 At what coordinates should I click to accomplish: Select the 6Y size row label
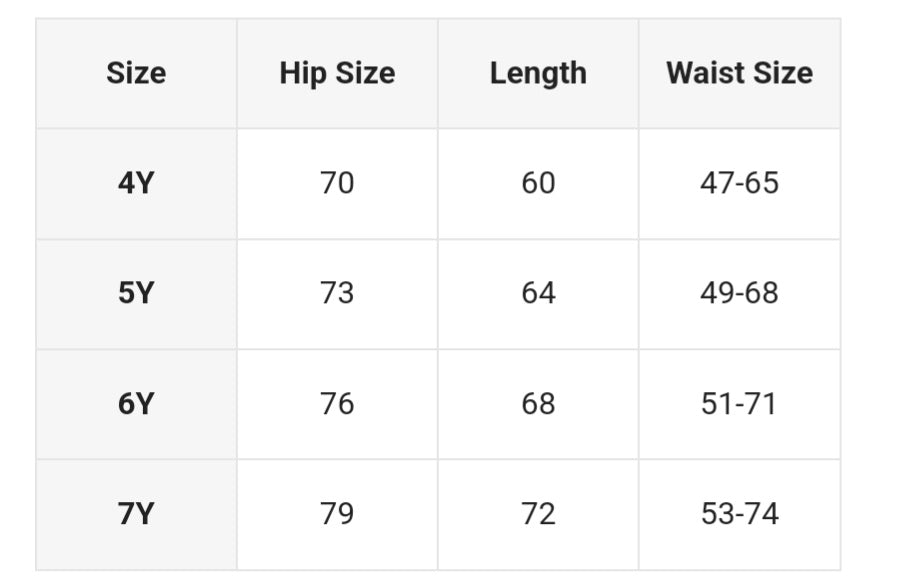click(x=136, y=404)
